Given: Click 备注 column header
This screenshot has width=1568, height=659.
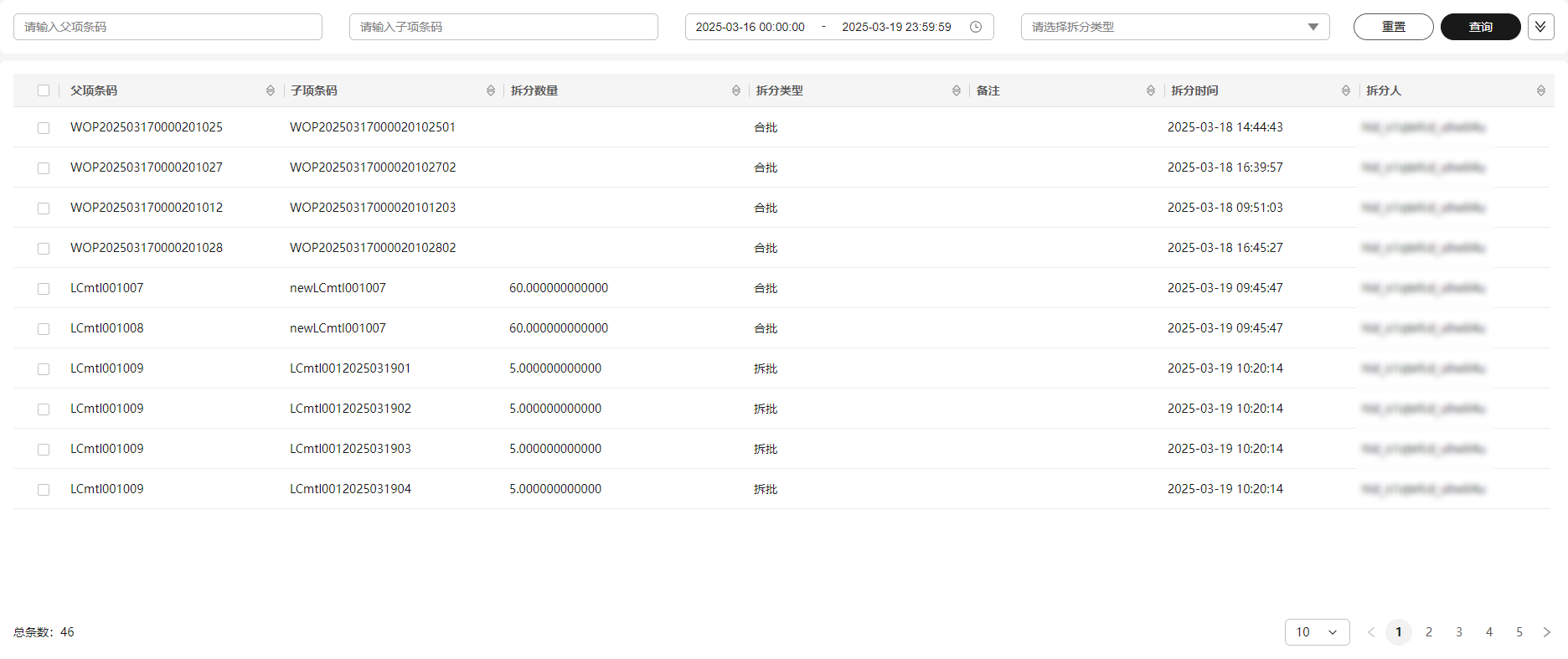Looking at the screenshot, I should pos(988,90).
